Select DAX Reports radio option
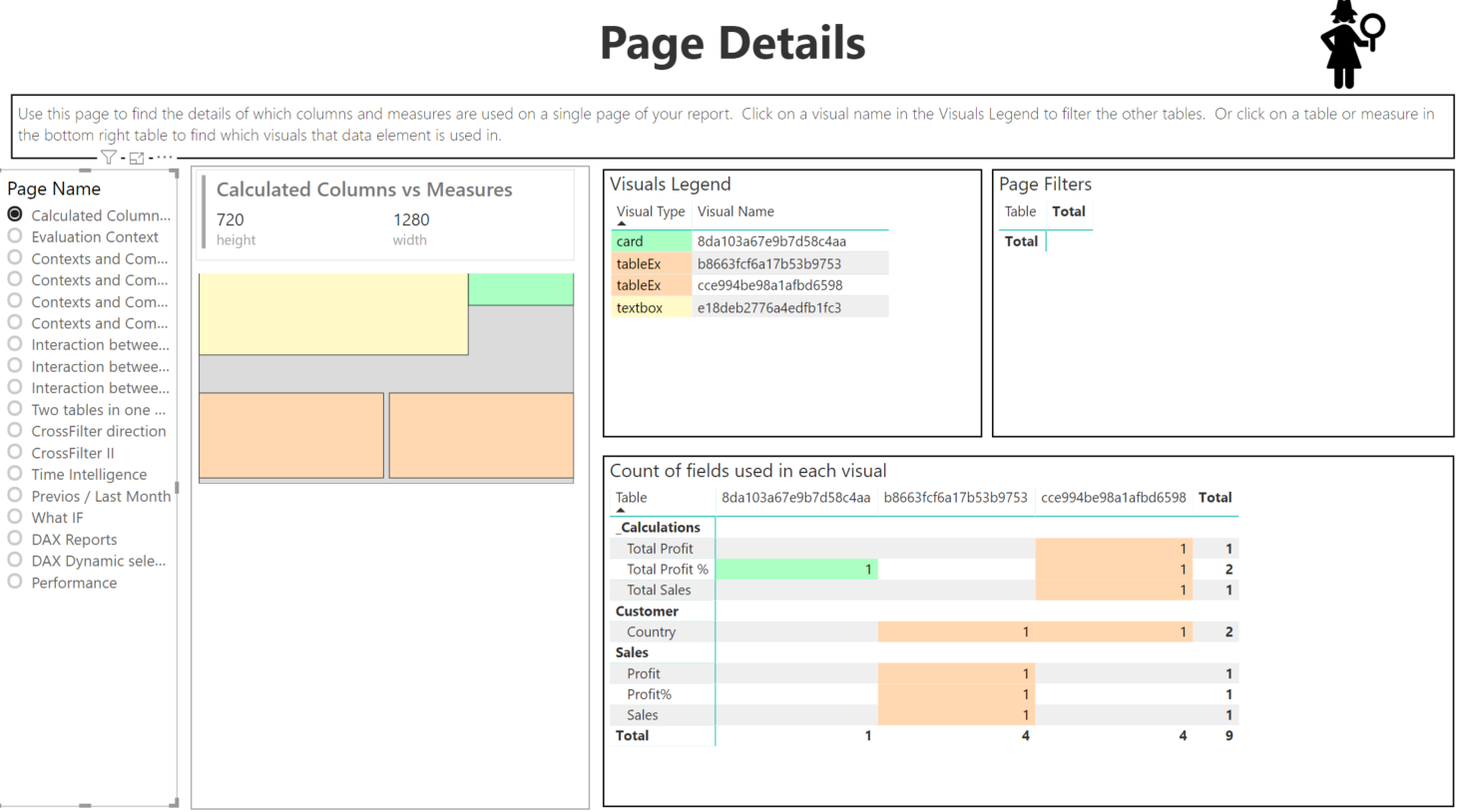 15,539
